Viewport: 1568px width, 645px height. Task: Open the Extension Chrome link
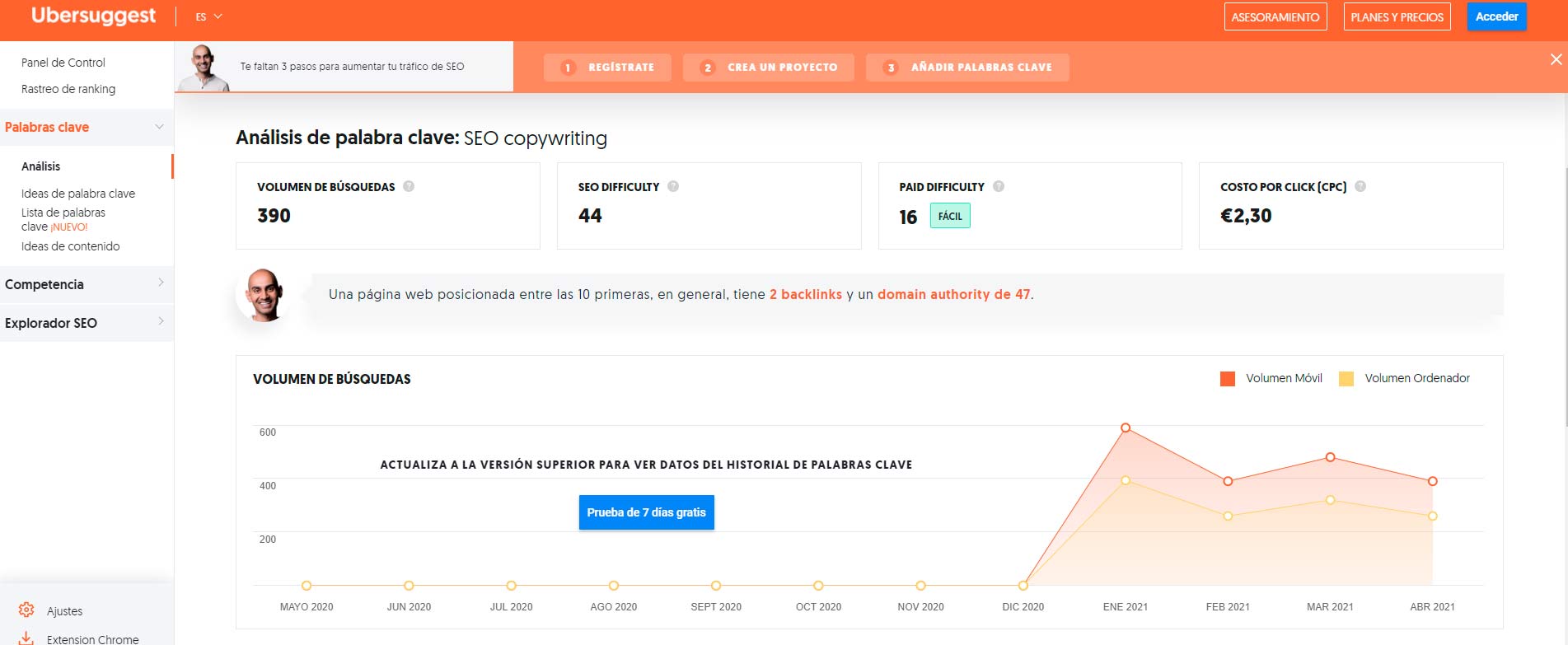(x=93, y=639)
